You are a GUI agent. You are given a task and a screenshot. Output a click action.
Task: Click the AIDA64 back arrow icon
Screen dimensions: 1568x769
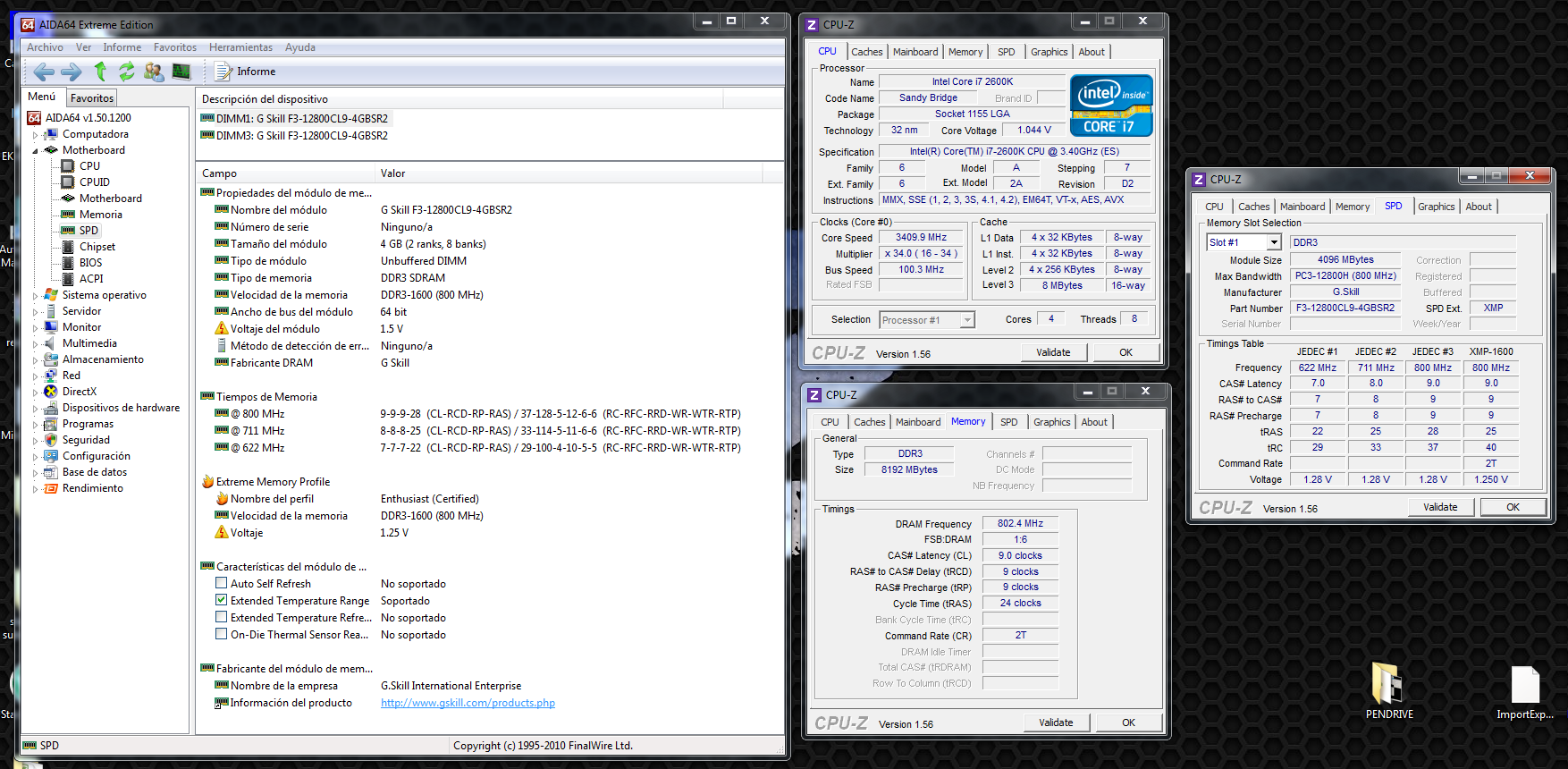(x=44, y=72)
